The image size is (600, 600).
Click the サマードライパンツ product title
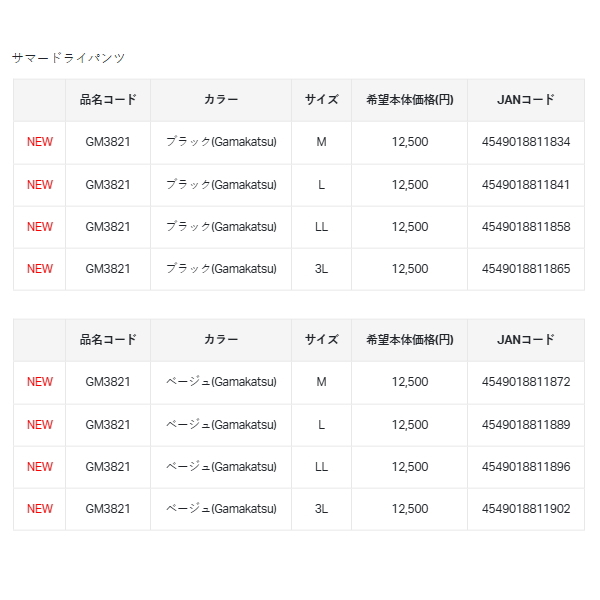click(69, 58)
